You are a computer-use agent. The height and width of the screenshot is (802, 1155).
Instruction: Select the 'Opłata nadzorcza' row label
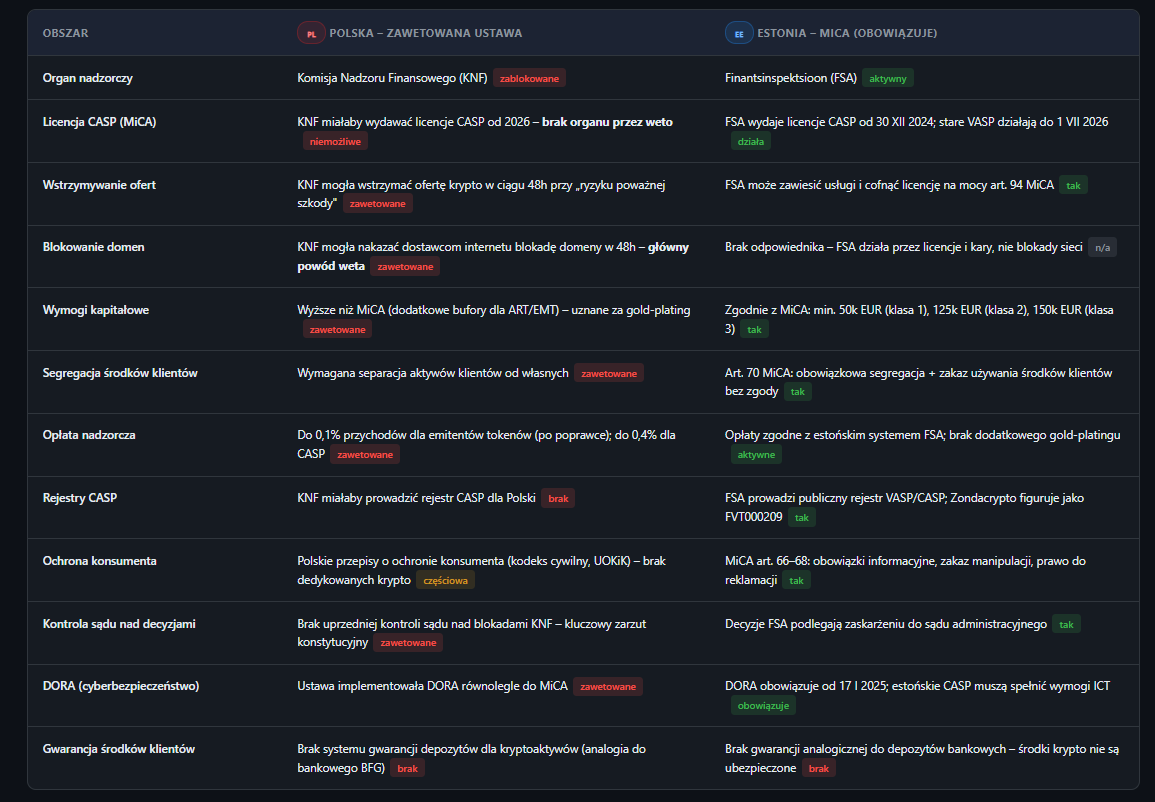(x=89, y=435)
